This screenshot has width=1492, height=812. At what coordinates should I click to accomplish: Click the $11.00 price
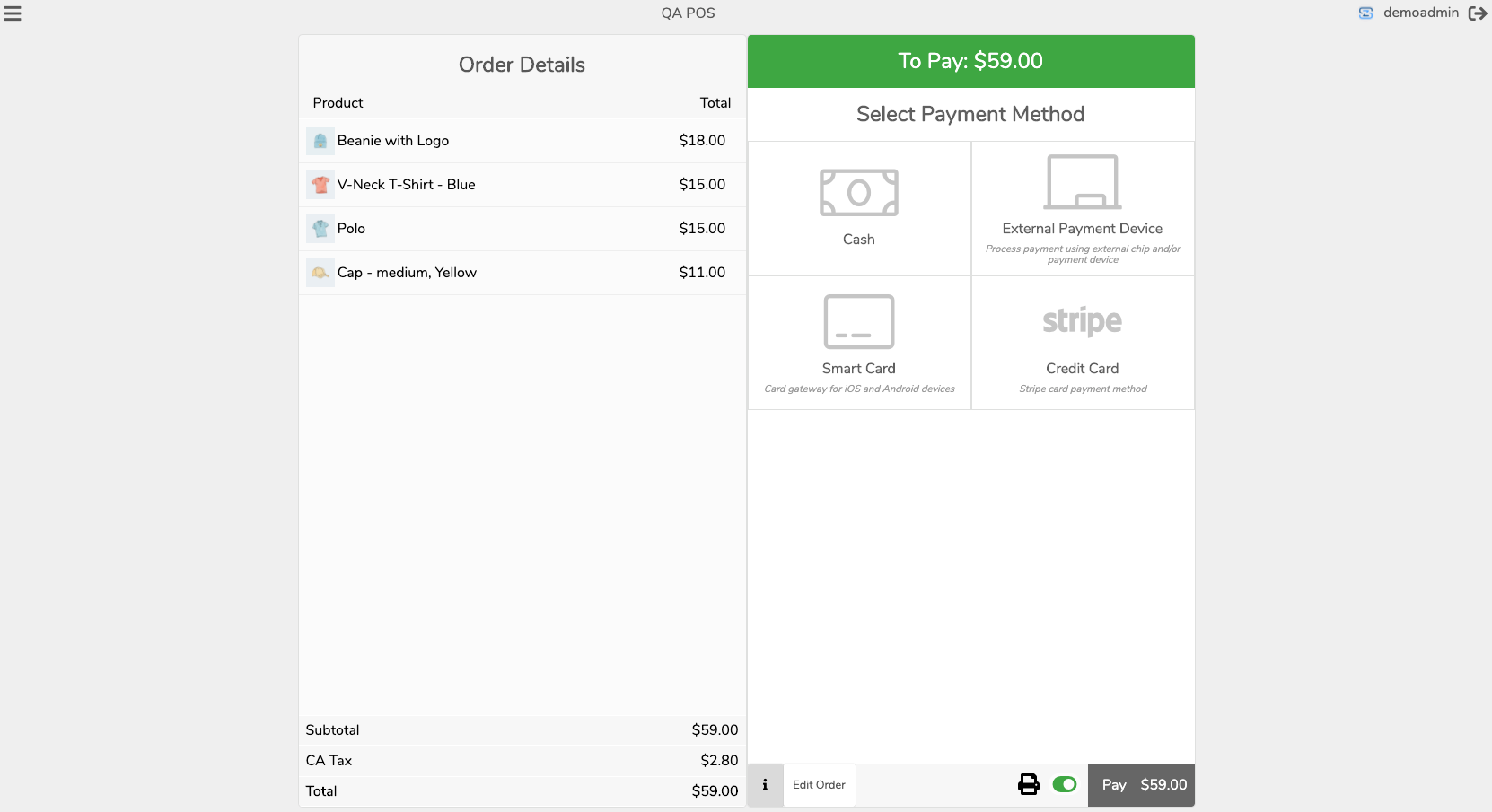702,273
